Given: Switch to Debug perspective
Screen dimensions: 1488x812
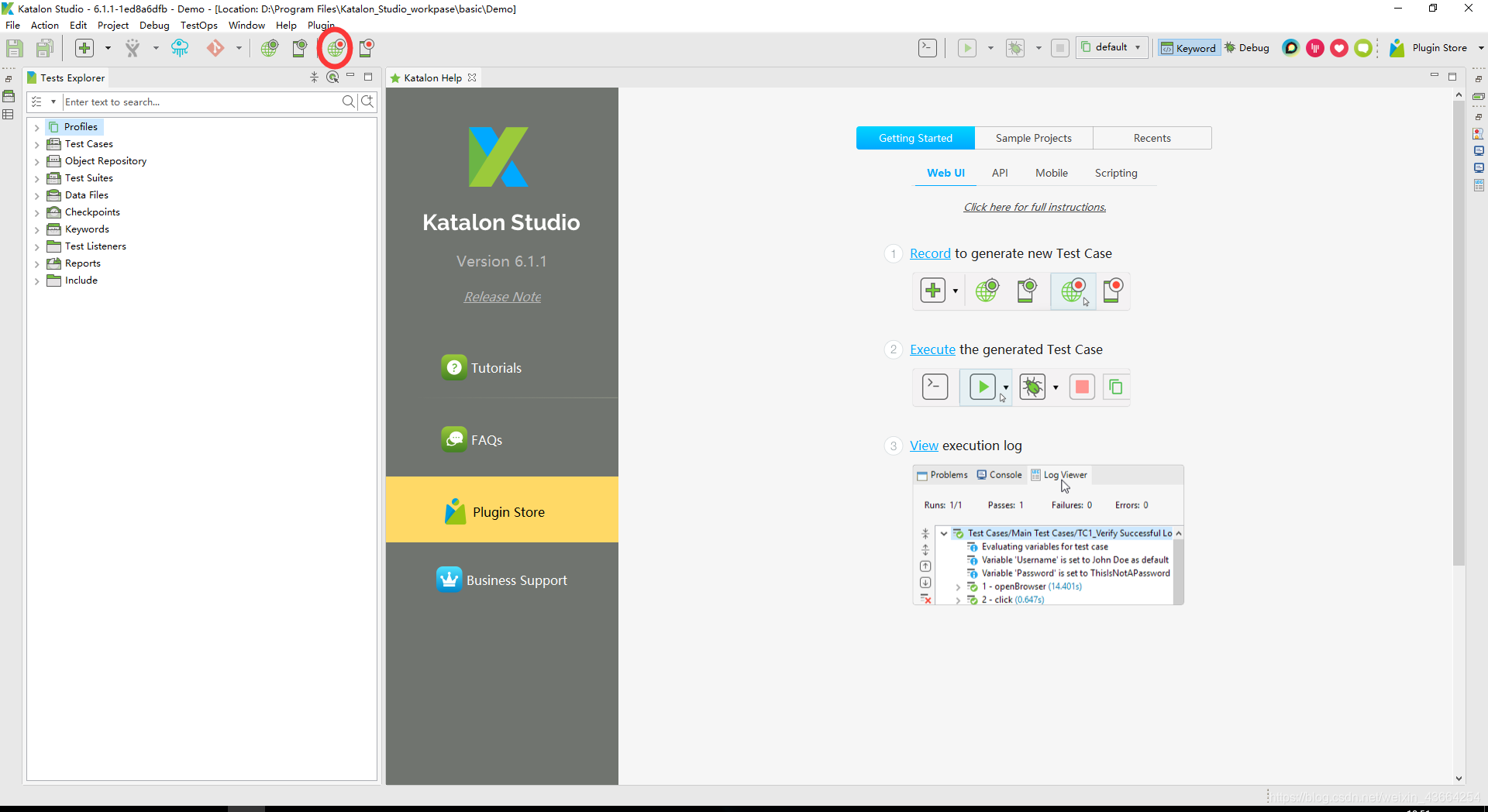Looking at the screenshot, I should tap(1247, 48).
